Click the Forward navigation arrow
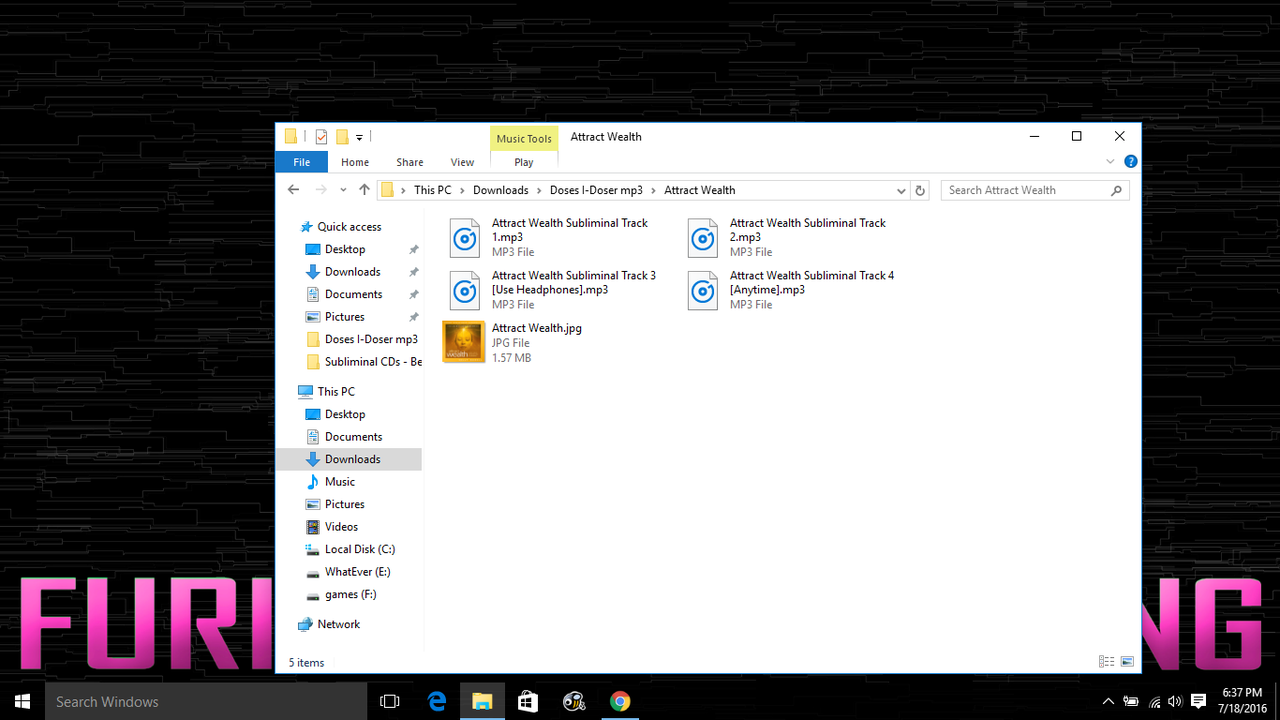 pyautogui.click(x=321, y=190)
